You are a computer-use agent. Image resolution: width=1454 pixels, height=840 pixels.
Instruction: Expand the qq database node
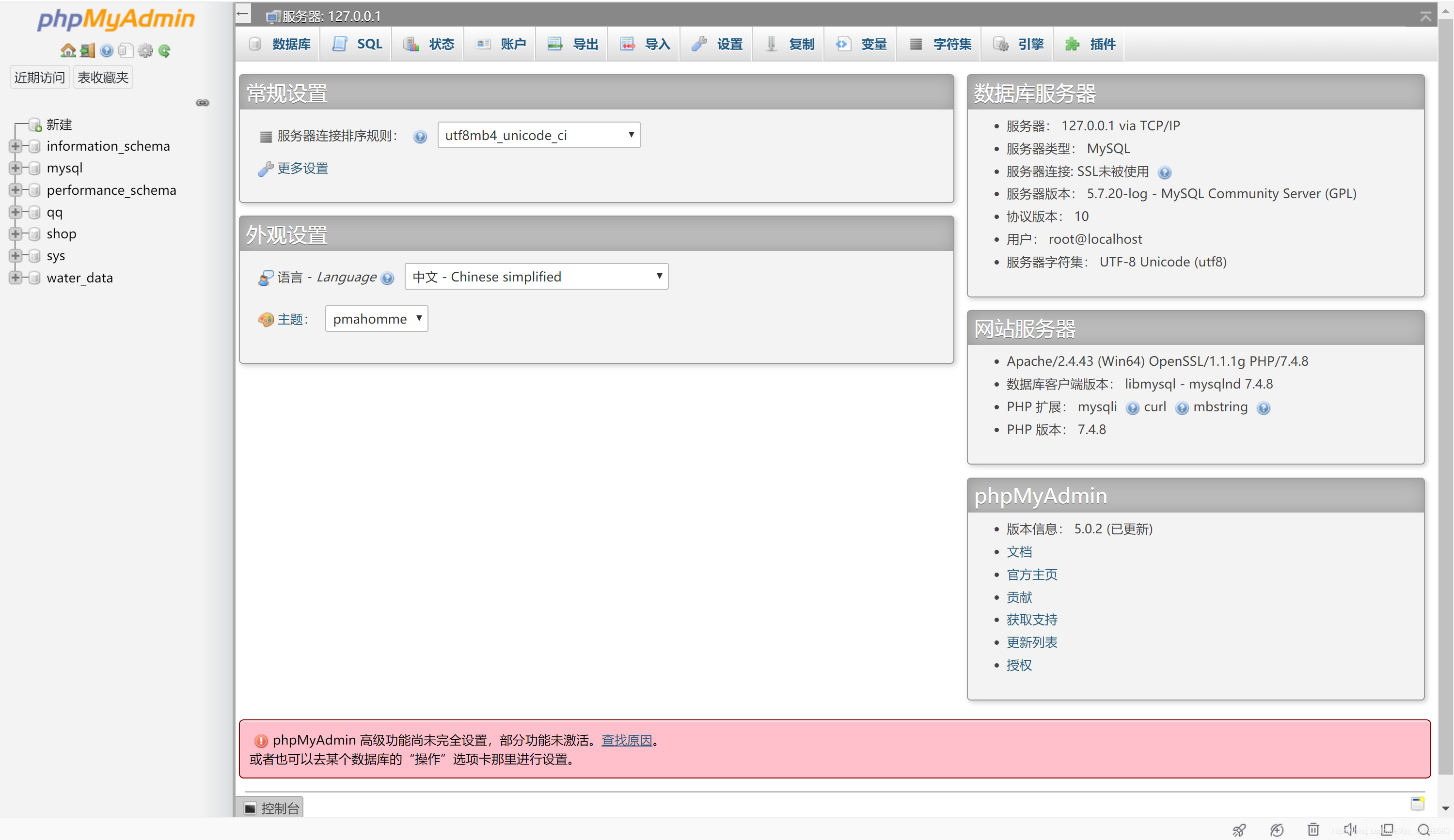[16, 212]
